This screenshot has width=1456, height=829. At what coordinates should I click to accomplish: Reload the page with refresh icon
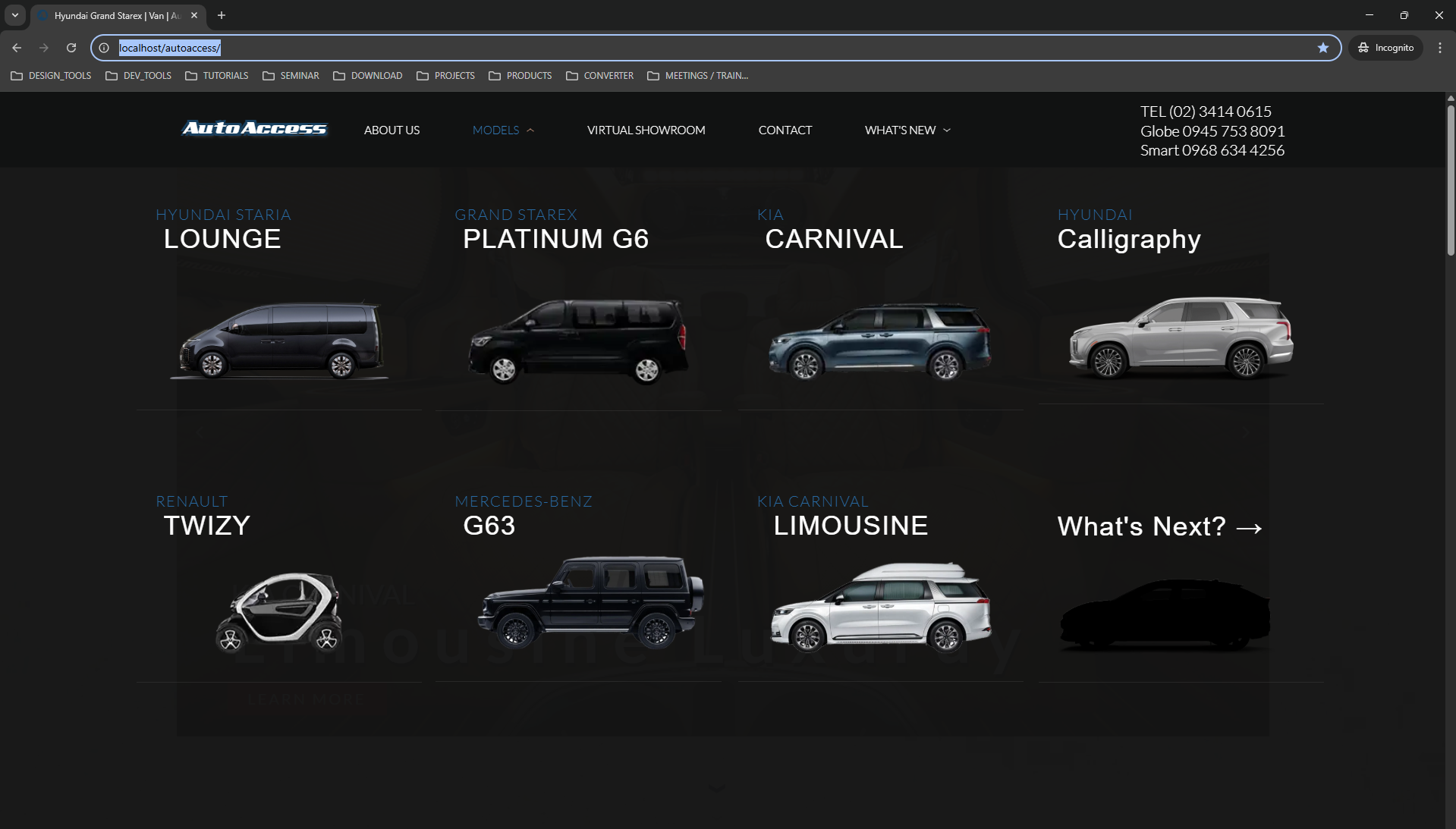[x=71, y=48]
